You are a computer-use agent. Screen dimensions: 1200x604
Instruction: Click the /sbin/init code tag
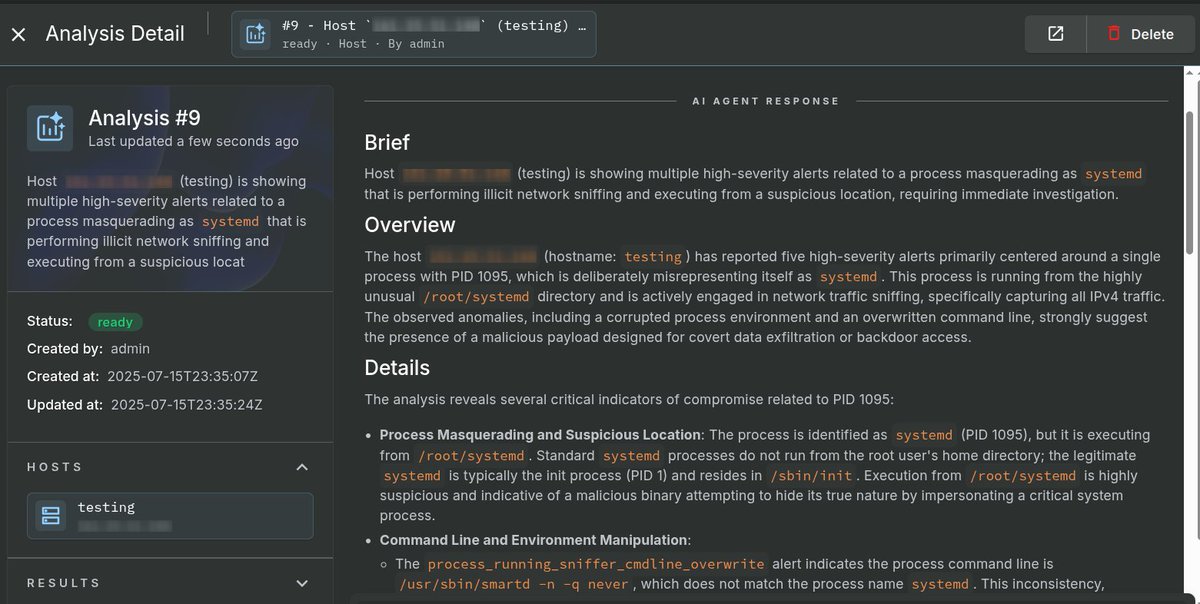[803, 476]
